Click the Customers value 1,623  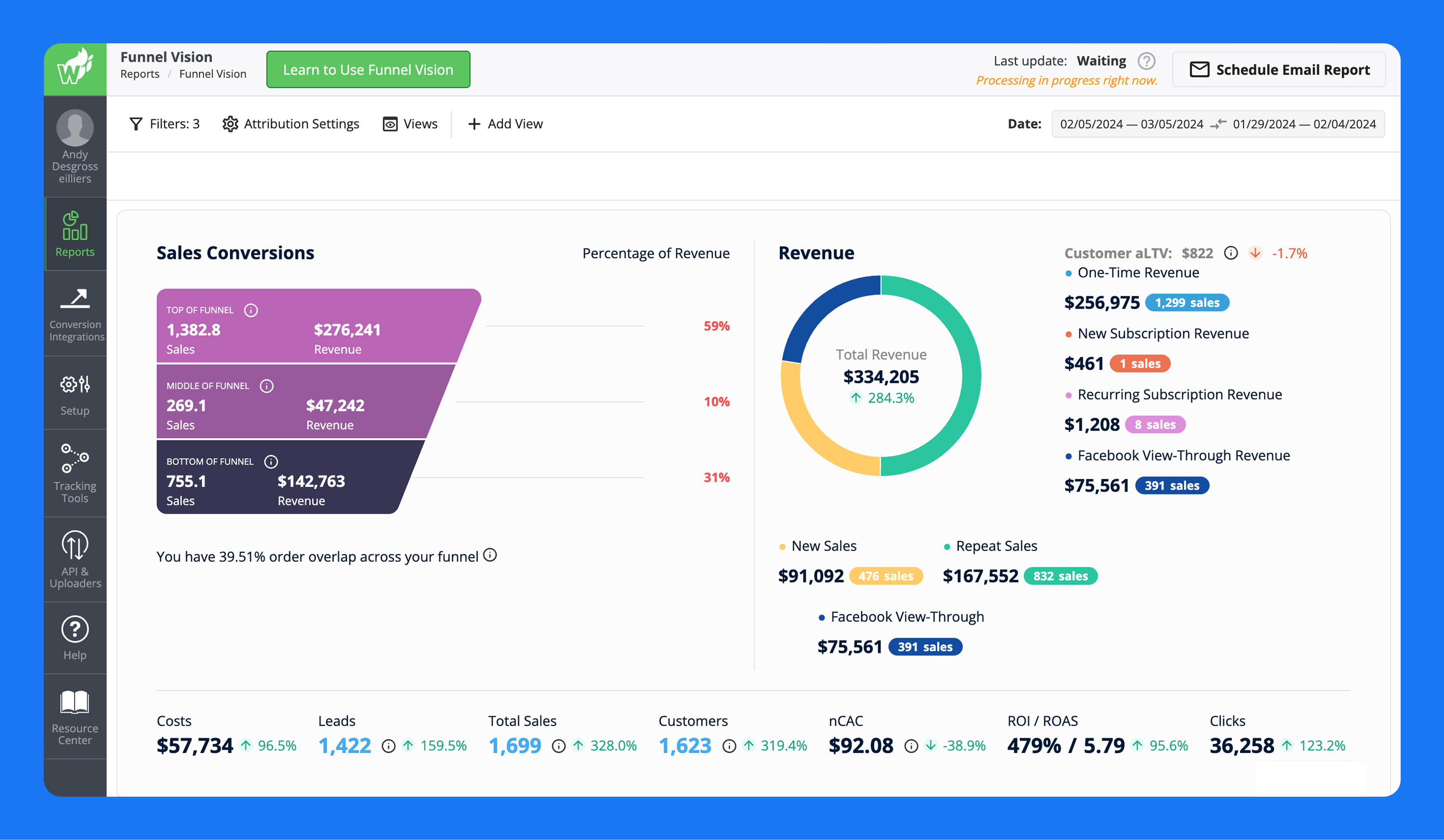(685, 746)
